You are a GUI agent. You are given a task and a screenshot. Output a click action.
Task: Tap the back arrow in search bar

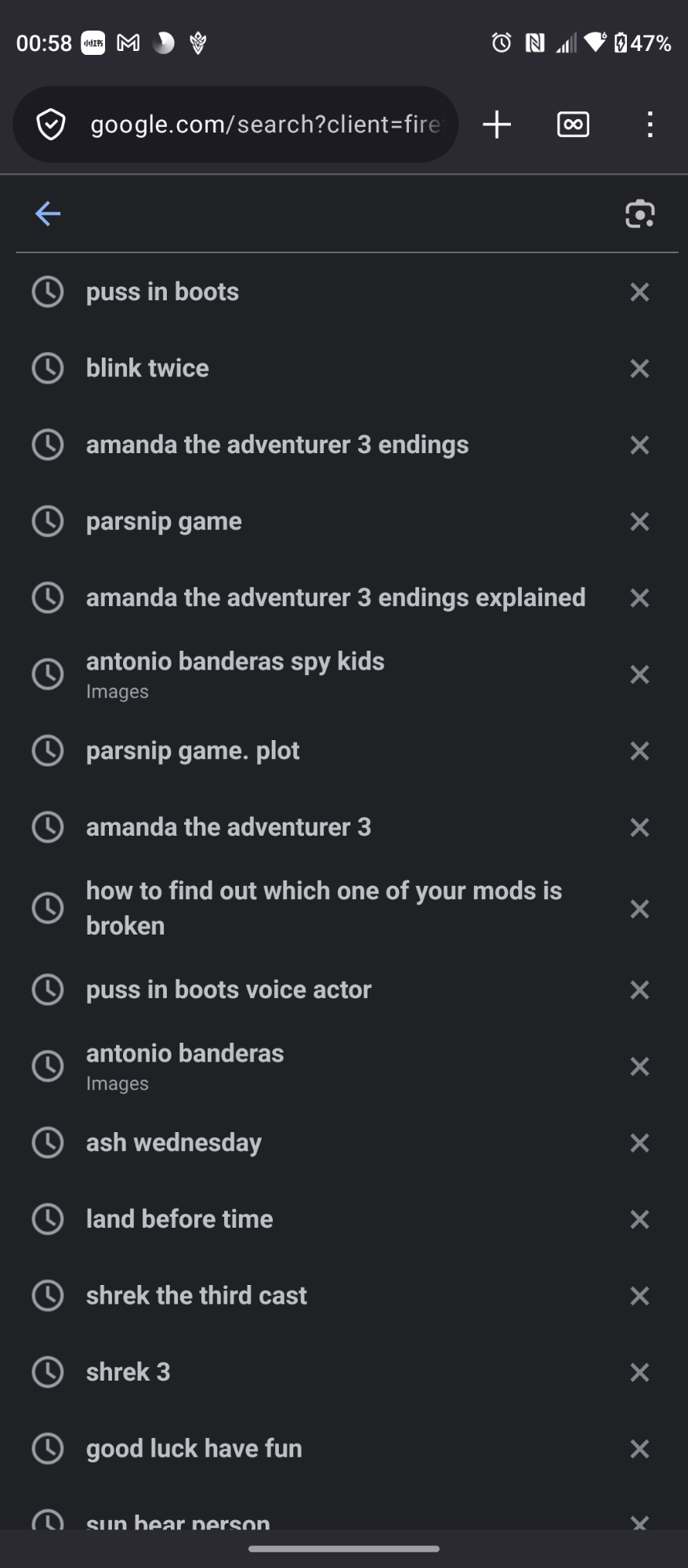pos(48,213)
